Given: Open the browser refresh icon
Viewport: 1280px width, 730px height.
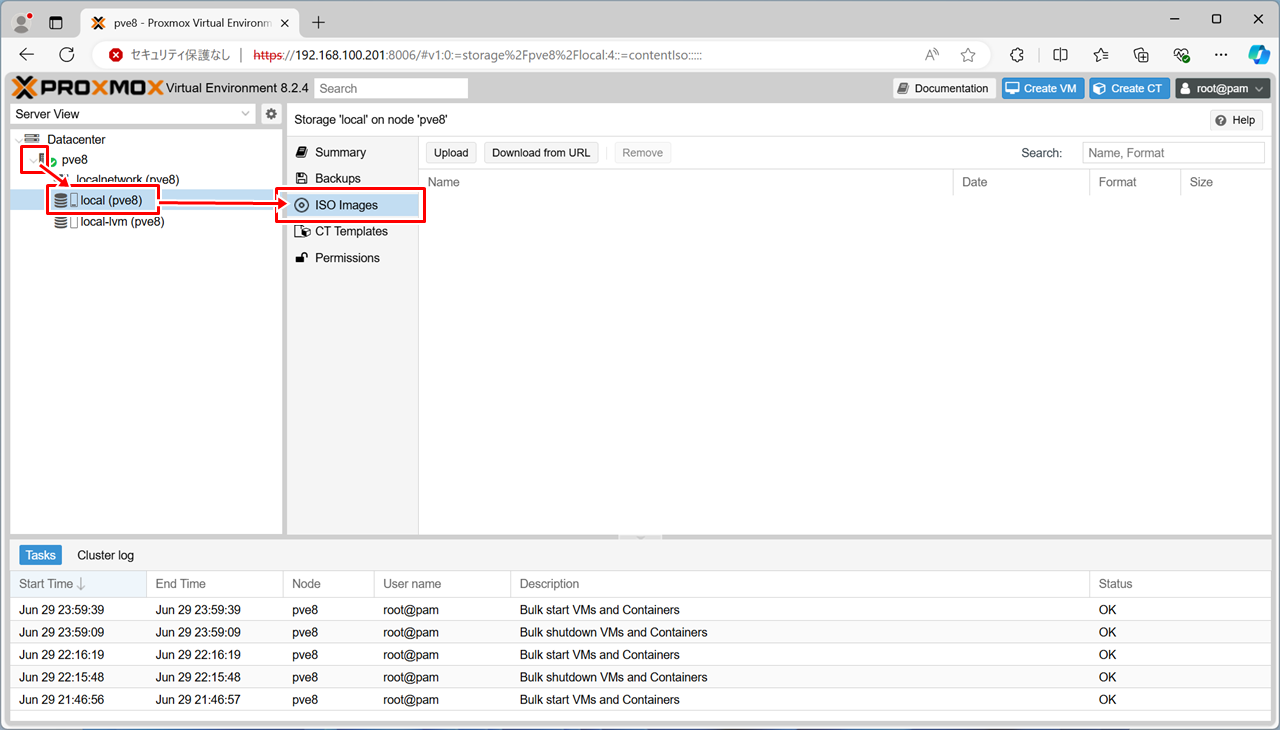Looking at the screenshot, I should [67, 55].
